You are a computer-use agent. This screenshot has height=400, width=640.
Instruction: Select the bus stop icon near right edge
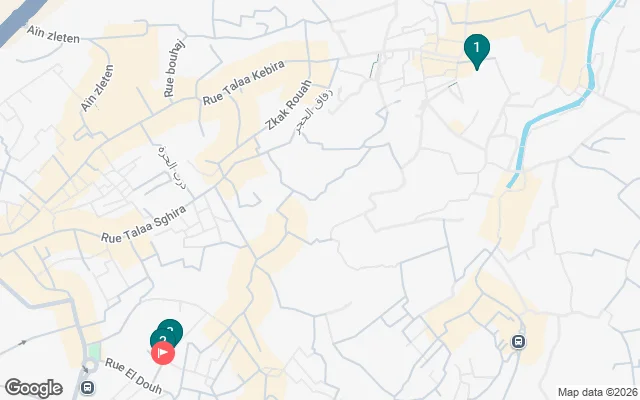518,341
